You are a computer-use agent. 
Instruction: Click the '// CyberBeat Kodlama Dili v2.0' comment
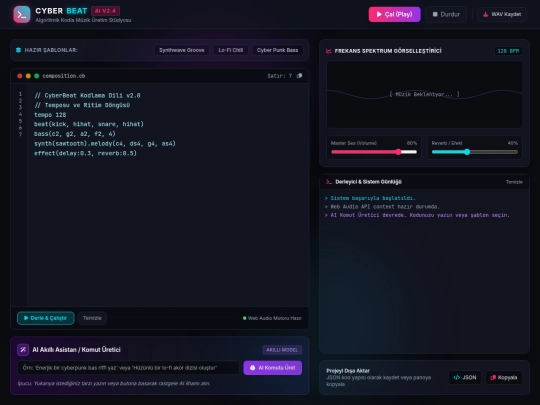[x=87, y=95]
